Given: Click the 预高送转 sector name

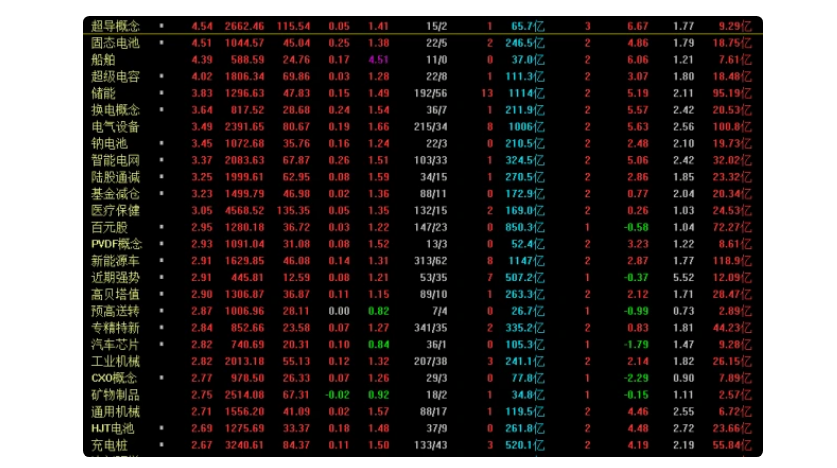Looking at the screenshot, I should coord(115,311).
